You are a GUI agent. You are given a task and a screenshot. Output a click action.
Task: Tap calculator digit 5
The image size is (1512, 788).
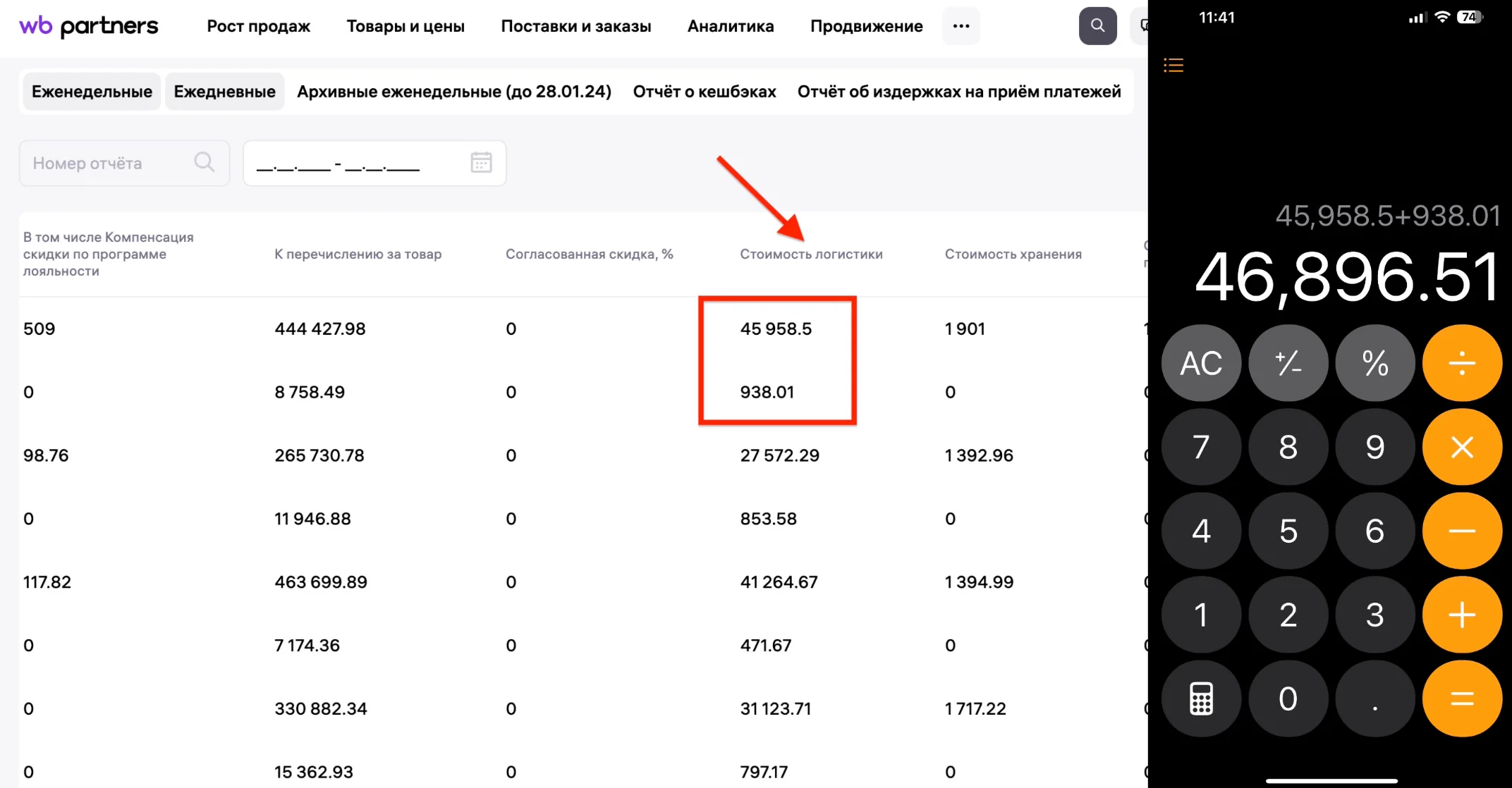1288,531
